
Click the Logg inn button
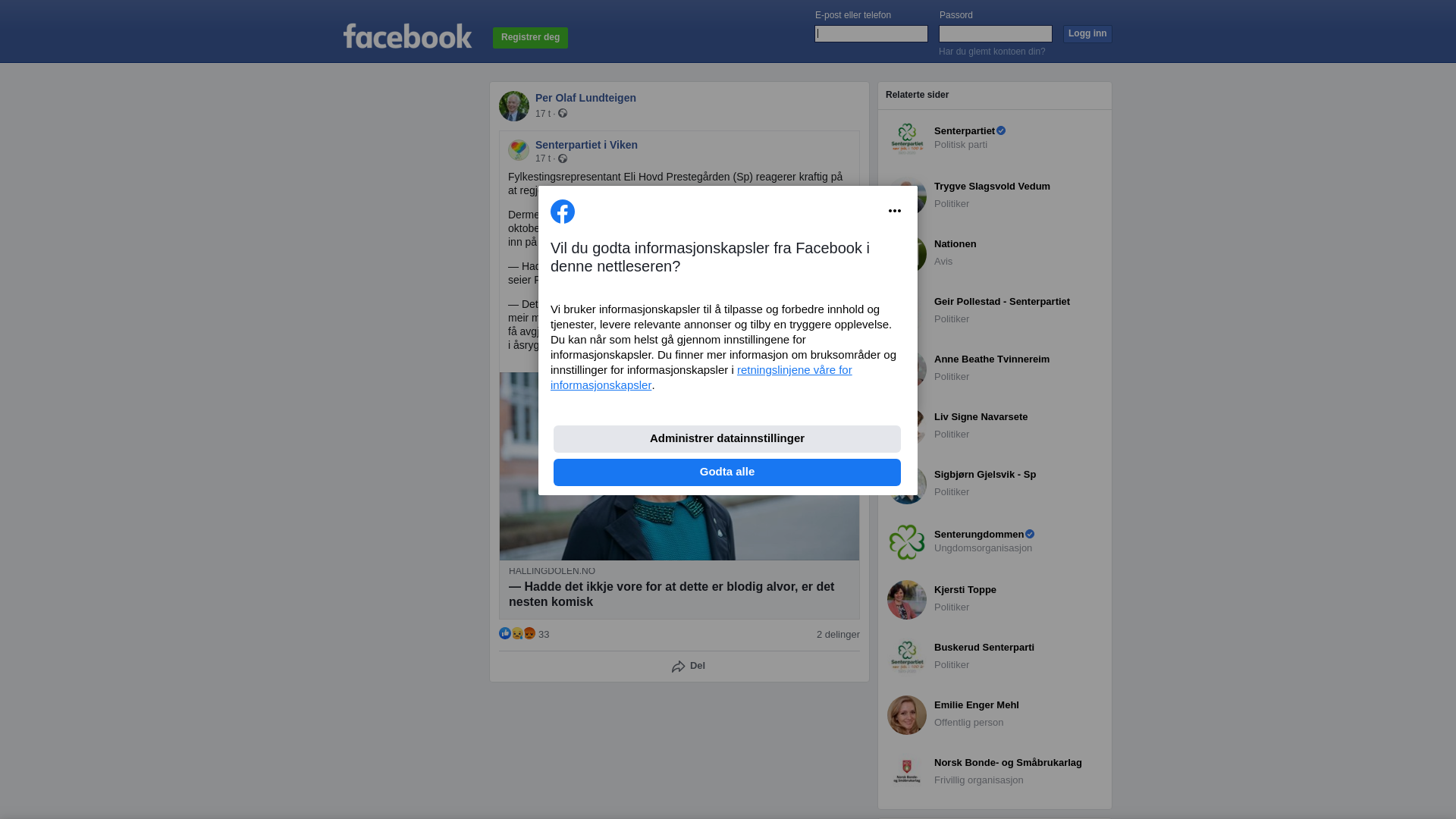pyautogui.click(x=1087, y=34)
